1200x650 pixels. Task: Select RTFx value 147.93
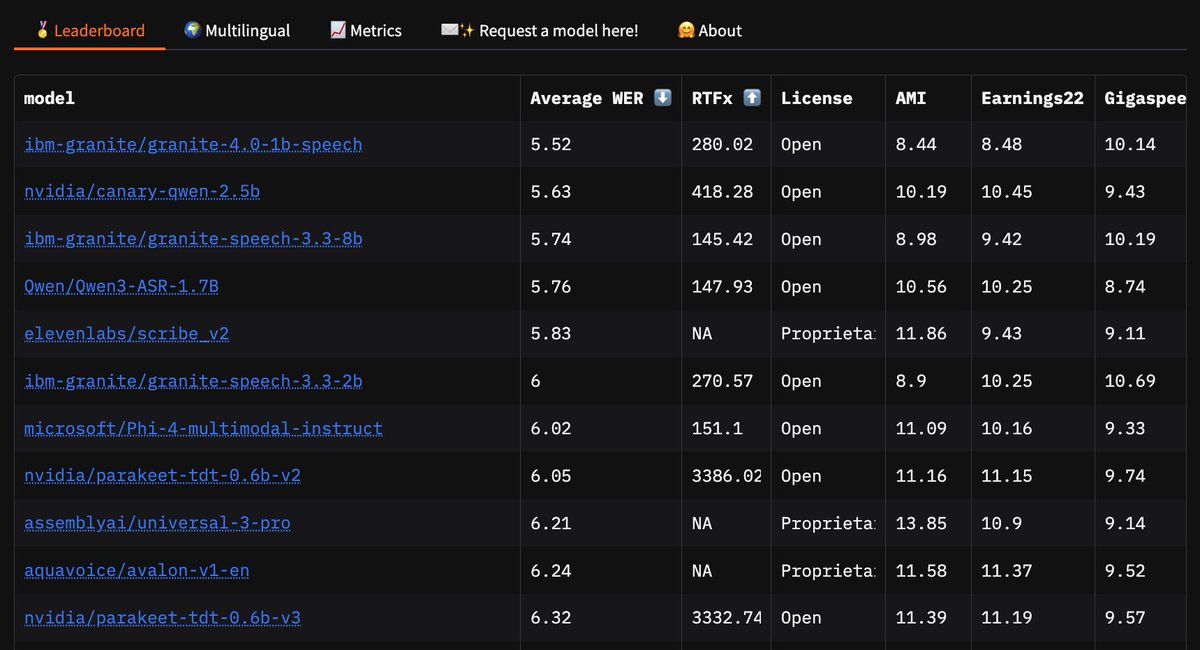pyautogui.click(x=722, y=287)
